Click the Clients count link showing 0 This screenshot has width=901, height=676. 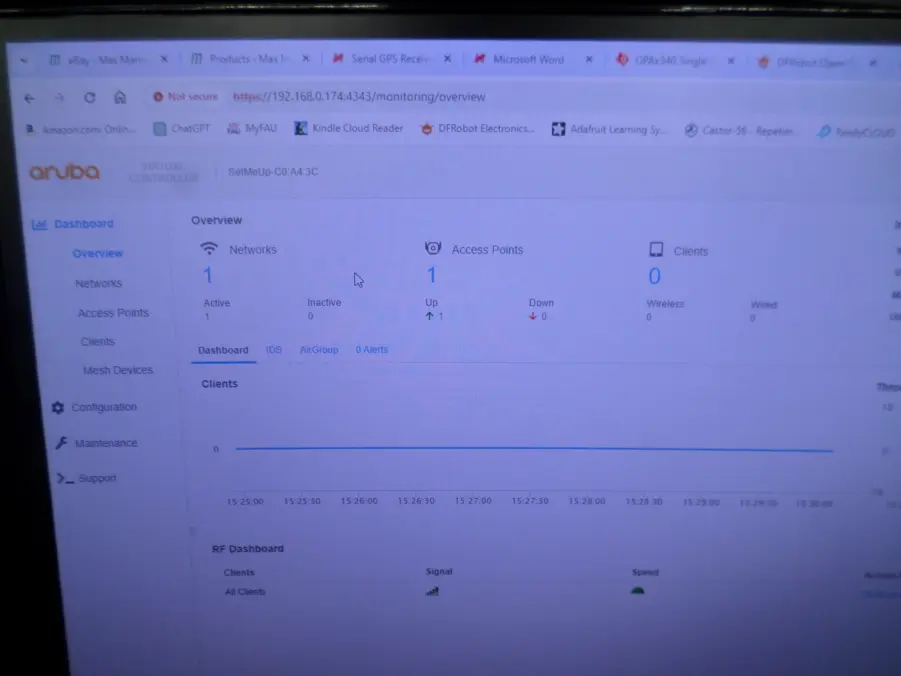(654, 277)
